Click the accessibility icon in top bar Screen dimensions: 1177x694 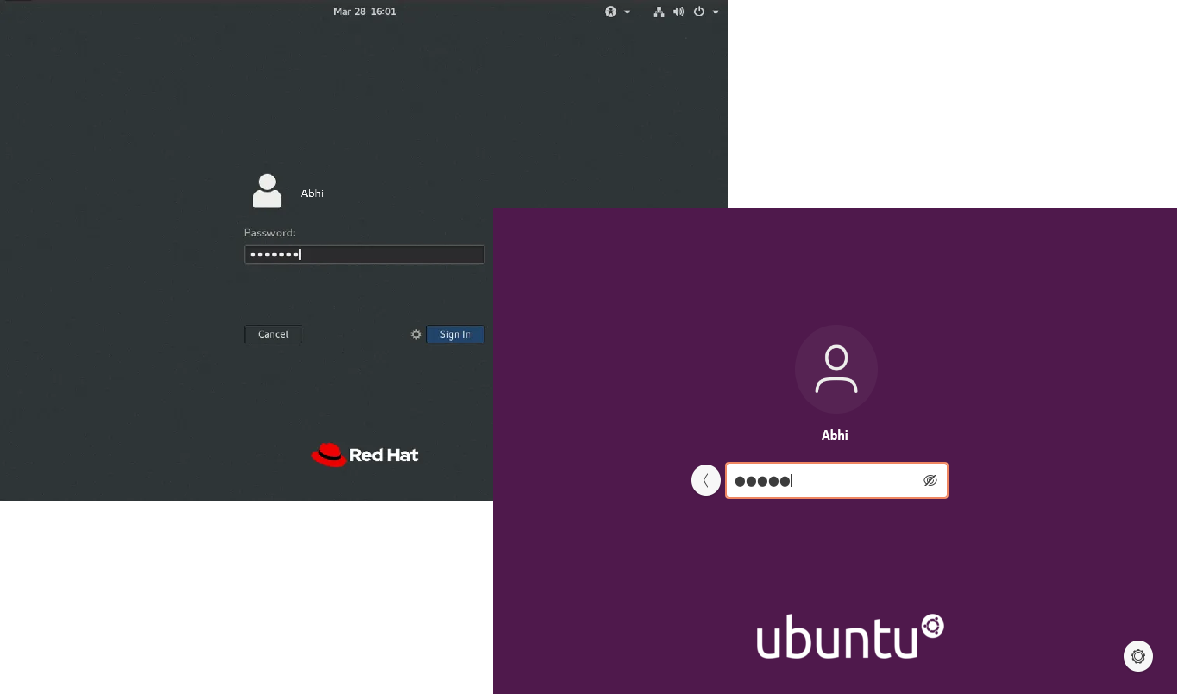tap(611, 12)
